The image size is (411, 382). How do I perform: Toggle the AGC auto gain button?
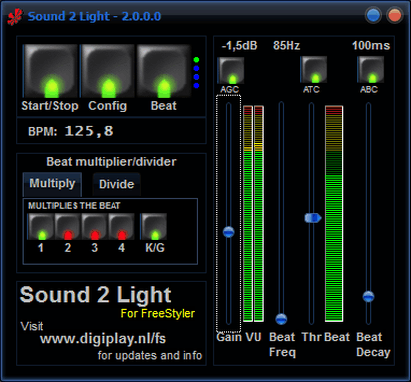[231, 70]
